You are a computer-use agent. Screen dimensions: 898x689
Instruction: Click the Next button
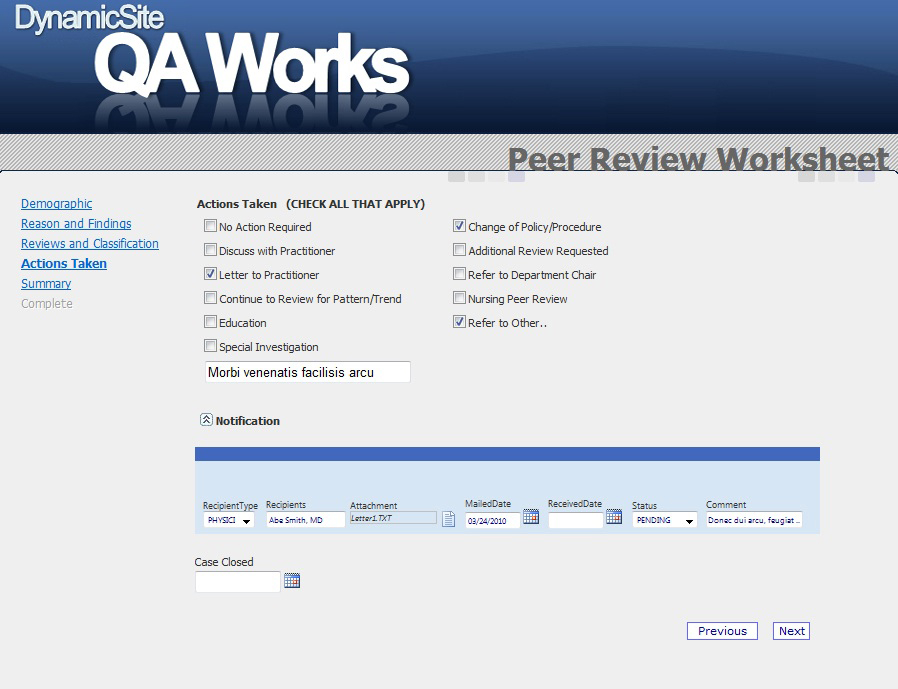(791, 631)
